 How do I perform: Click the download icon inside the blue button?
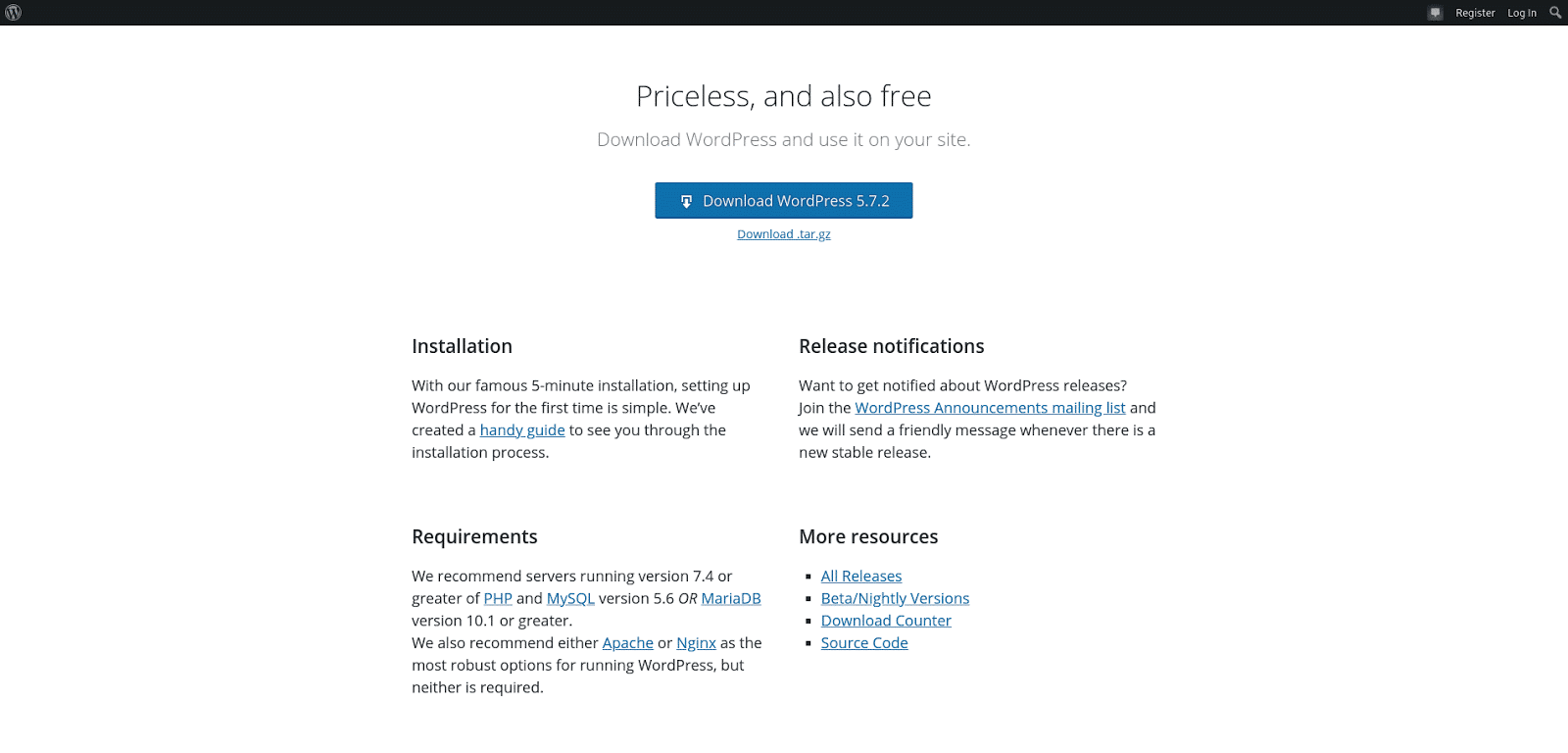click(687, 200)
